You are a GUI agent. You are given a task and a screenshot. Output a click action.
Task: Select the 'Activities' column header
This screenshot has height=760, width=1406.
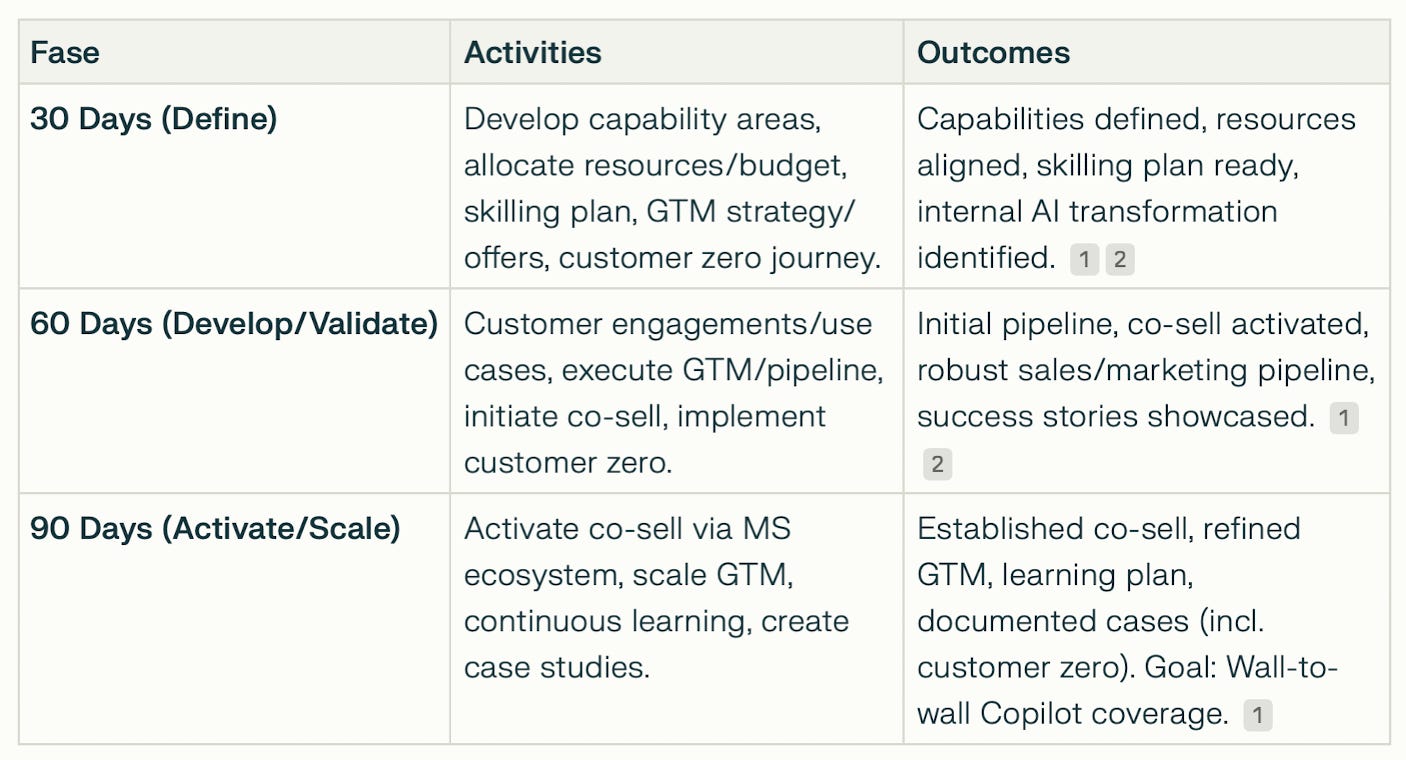532,53
